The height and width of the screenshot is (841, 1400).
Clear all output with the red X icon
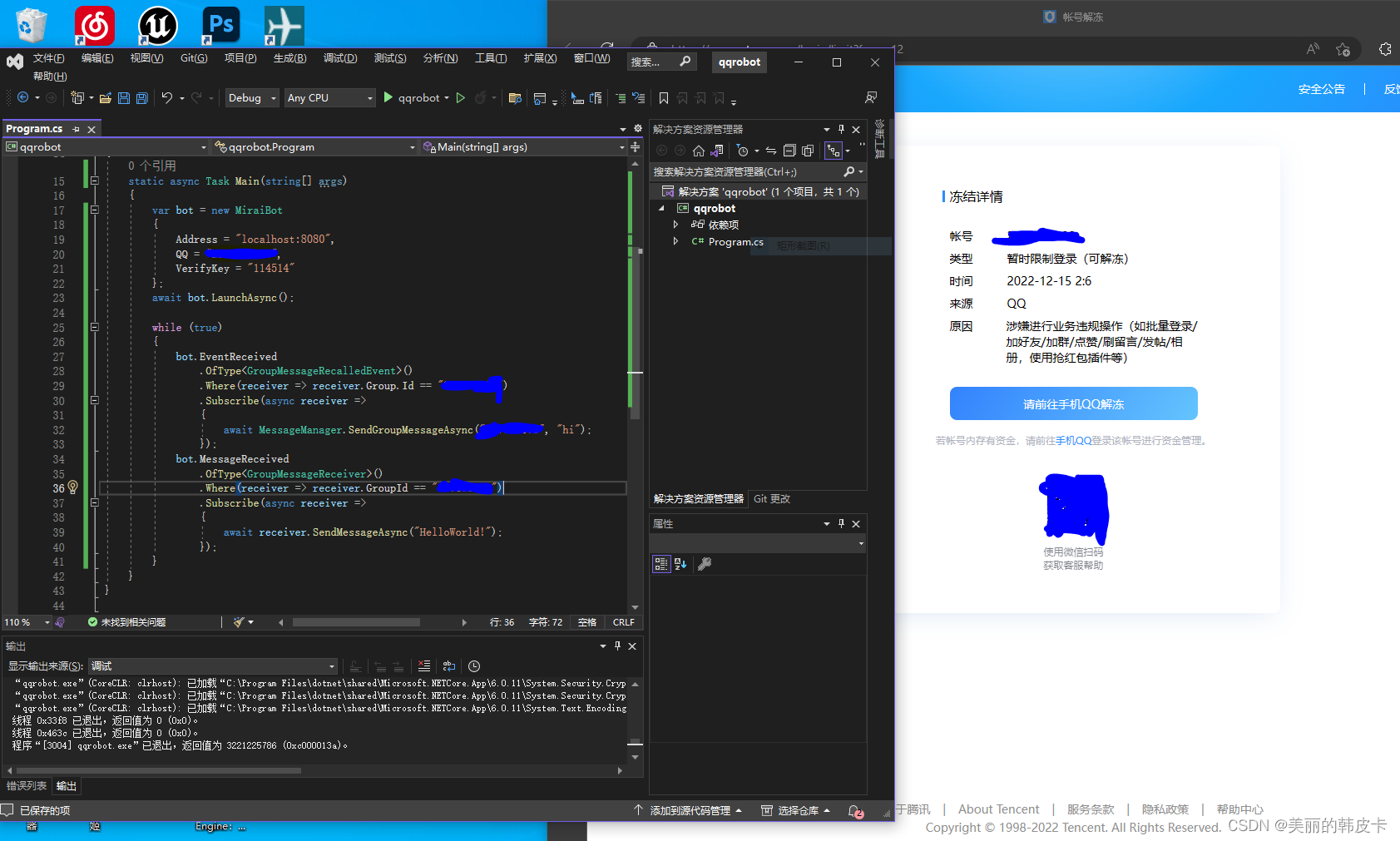(424, 666)
